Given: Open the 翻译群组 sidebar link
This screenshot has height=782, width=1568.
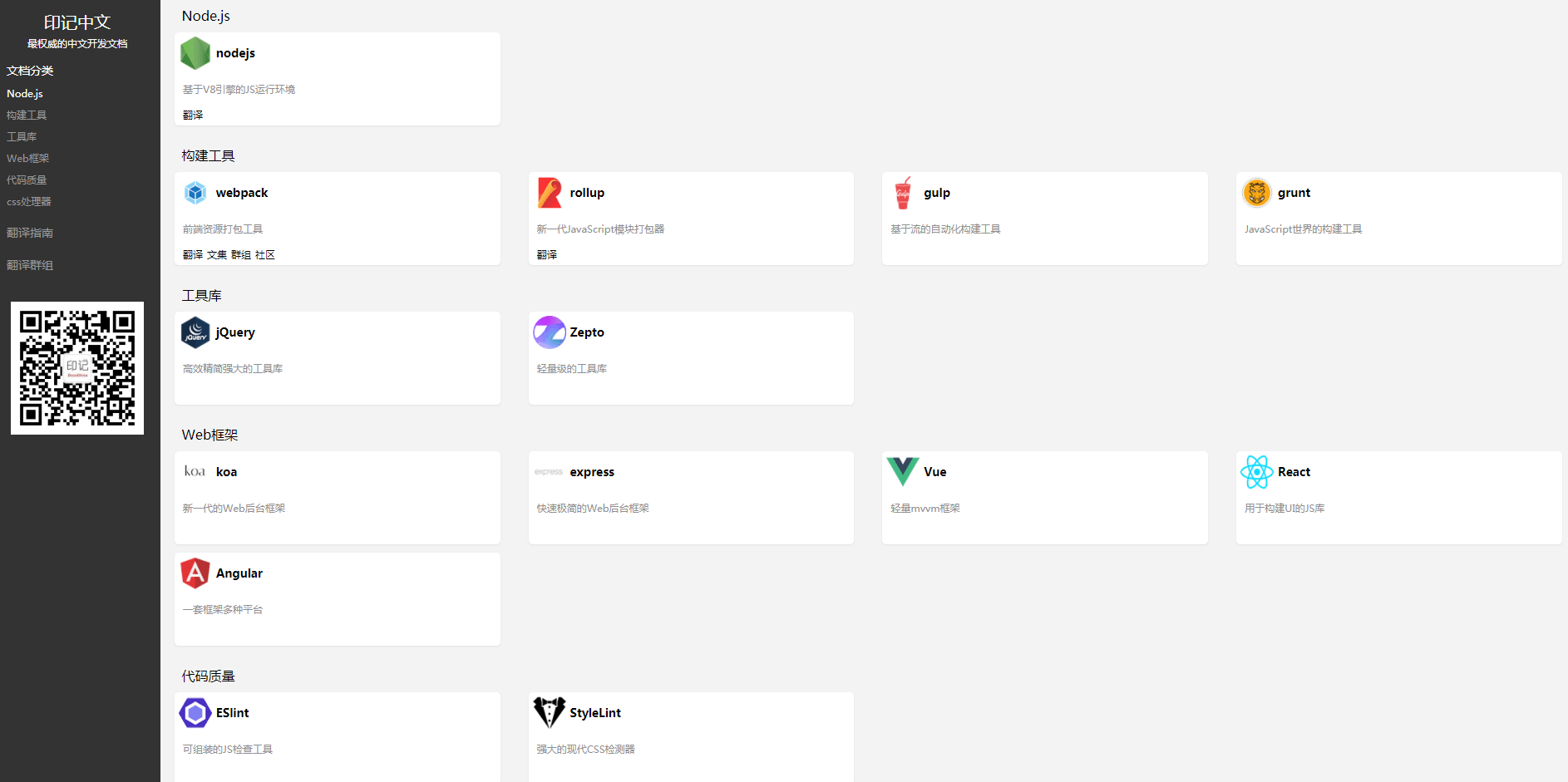Looking at the screenshot, I should pyautogui.click(x=30, y=265).
